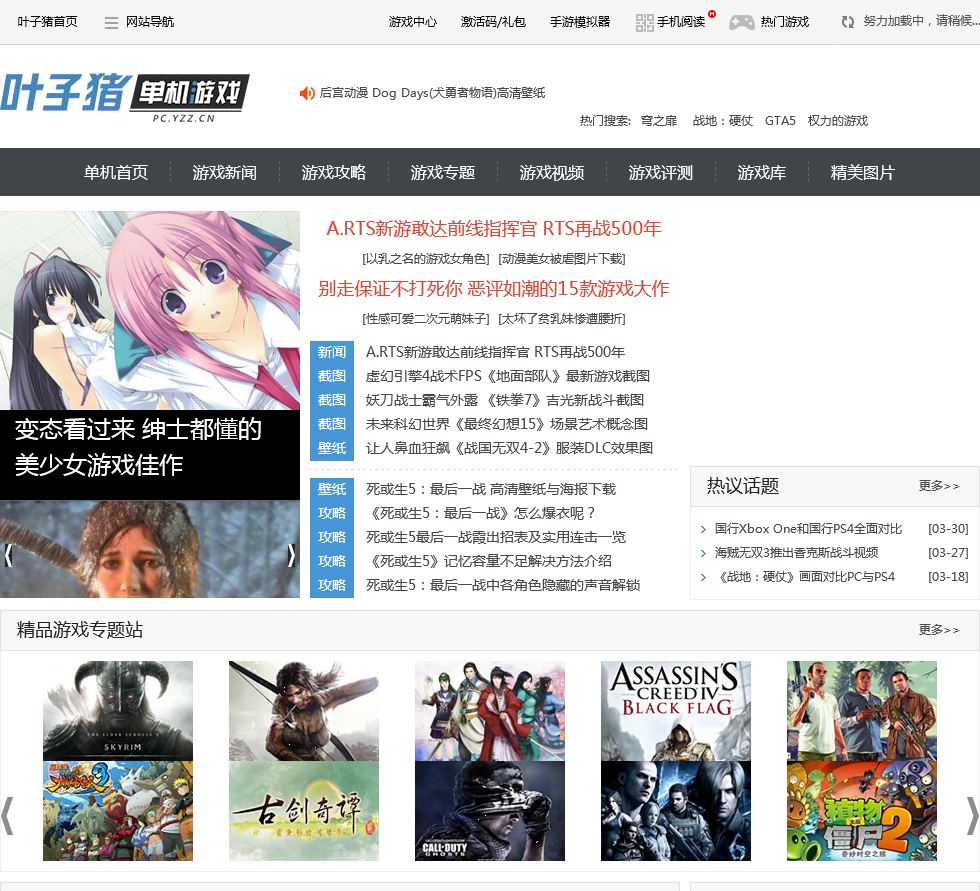Open the Call of Duty Ghosts thumbnail
Viewport: 980px width, 891px height.
tap(490, 811)
